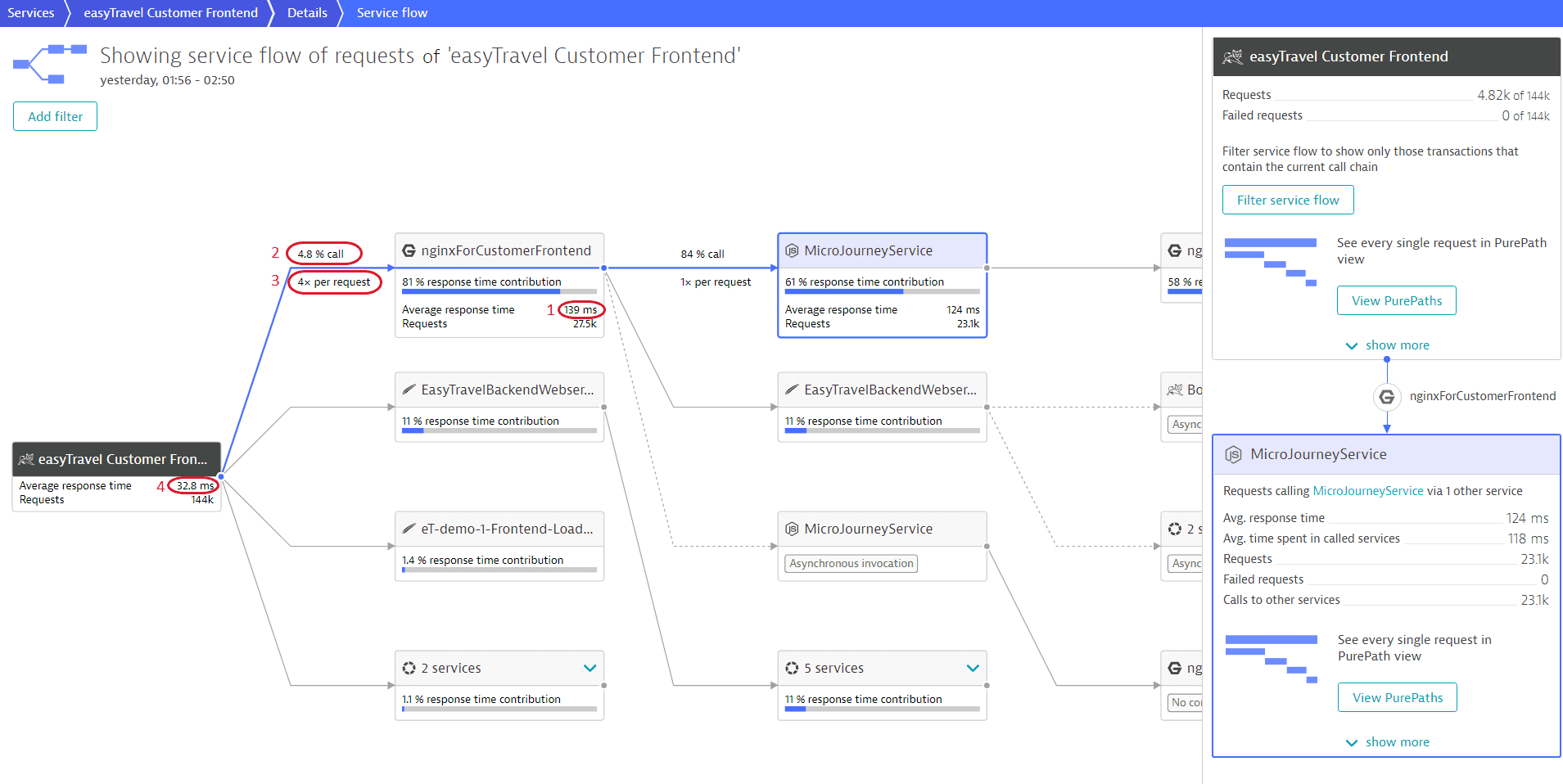Go to Services breadcrumb
Image resolution: width=1563 pixels, height=784 pixels.
pos(31,13)
